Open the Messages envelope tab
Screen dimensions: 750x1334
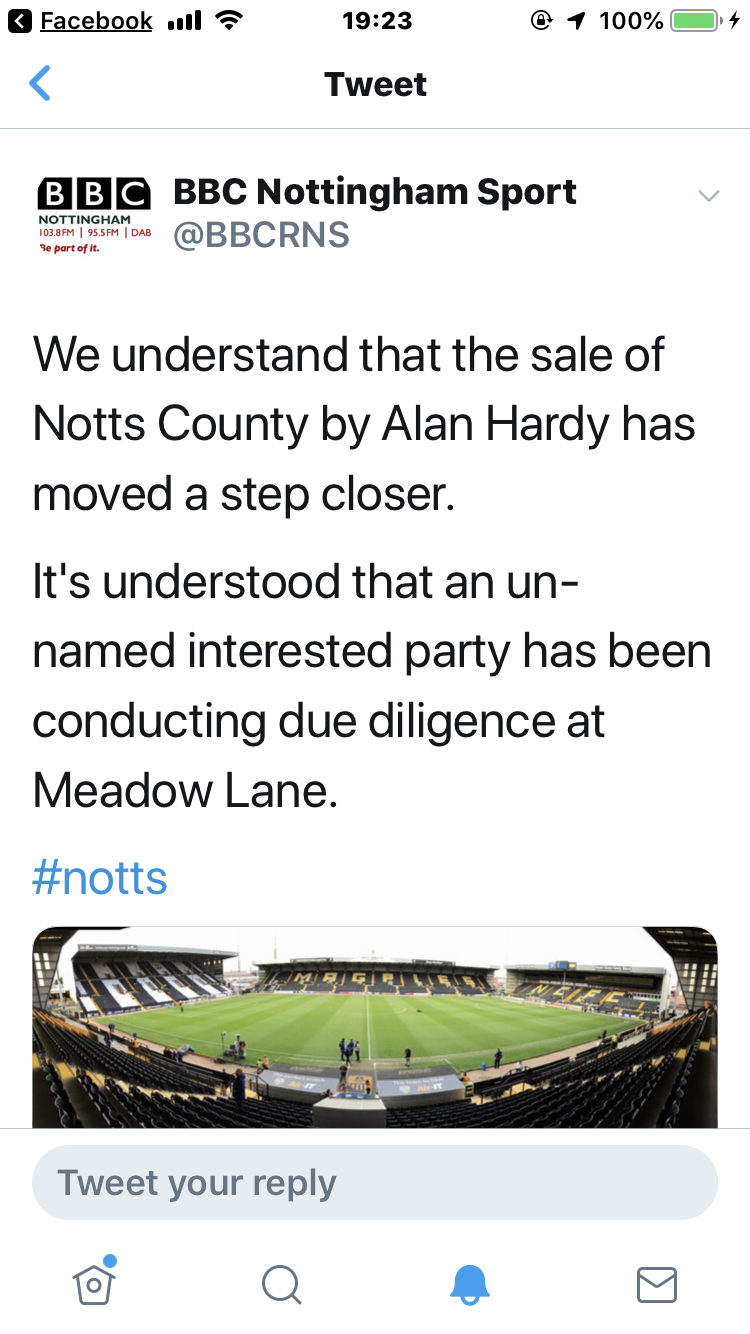pos(657,1284)
